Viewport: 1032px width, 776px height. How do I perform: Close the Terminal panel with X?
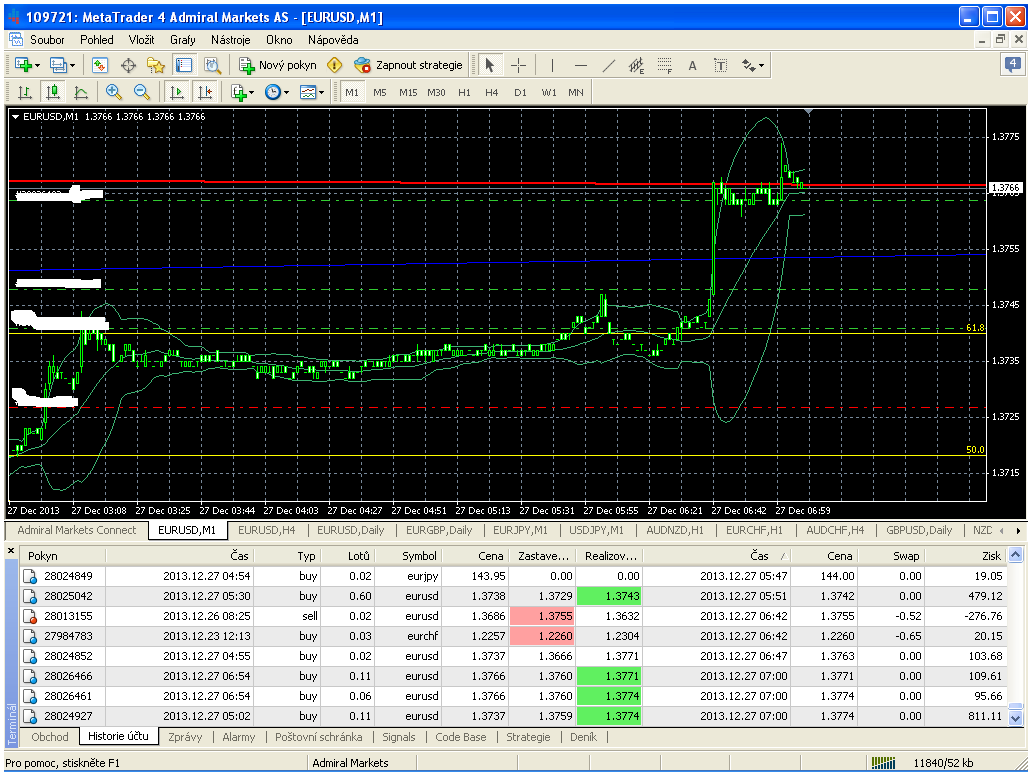click(x=11, y=550)
